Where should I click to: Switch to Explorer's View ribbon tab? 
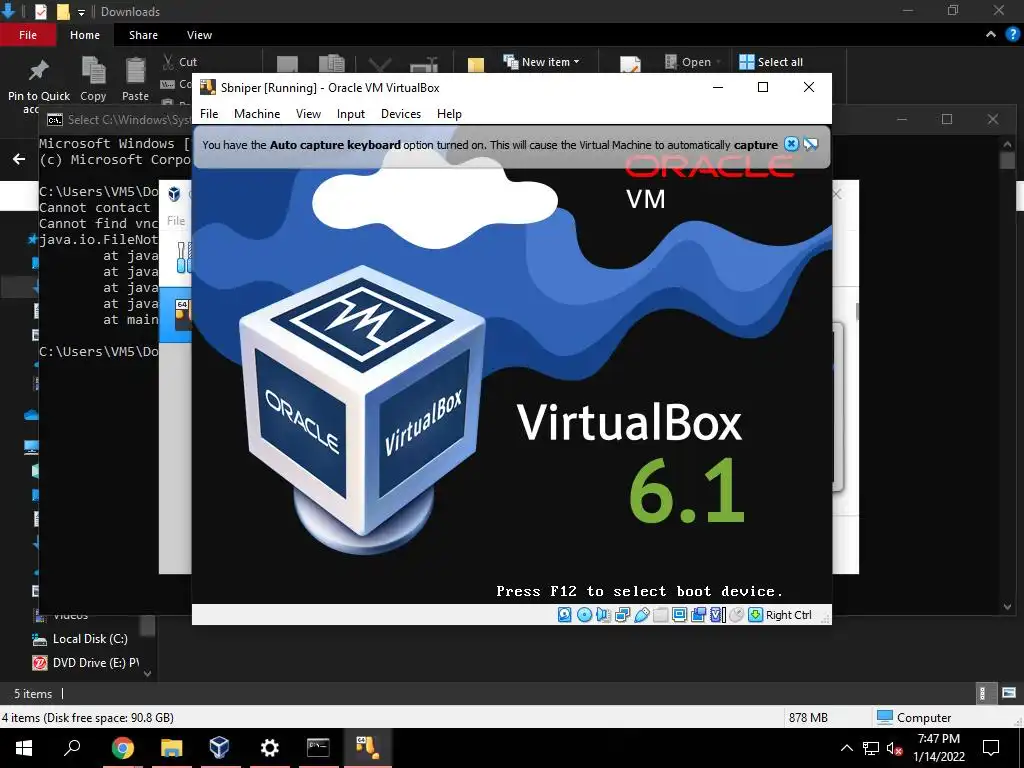coord(199,35)
